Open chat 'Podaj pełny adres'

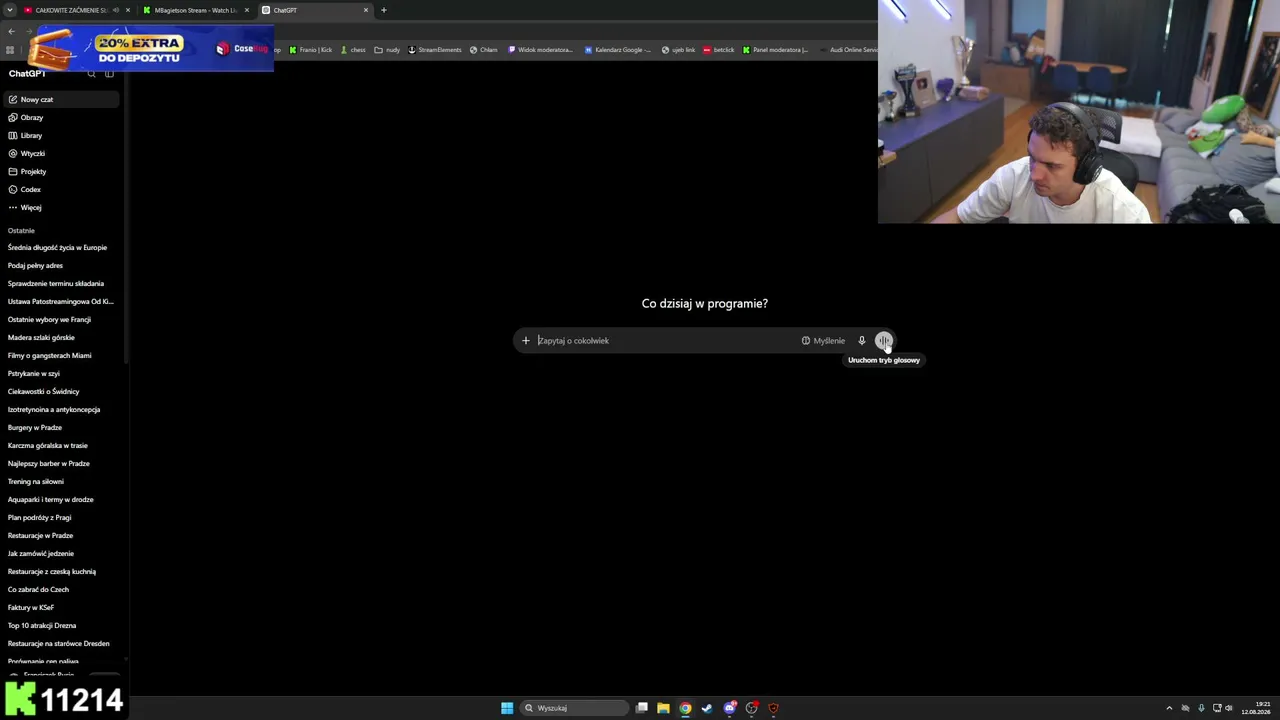point(61,266)
